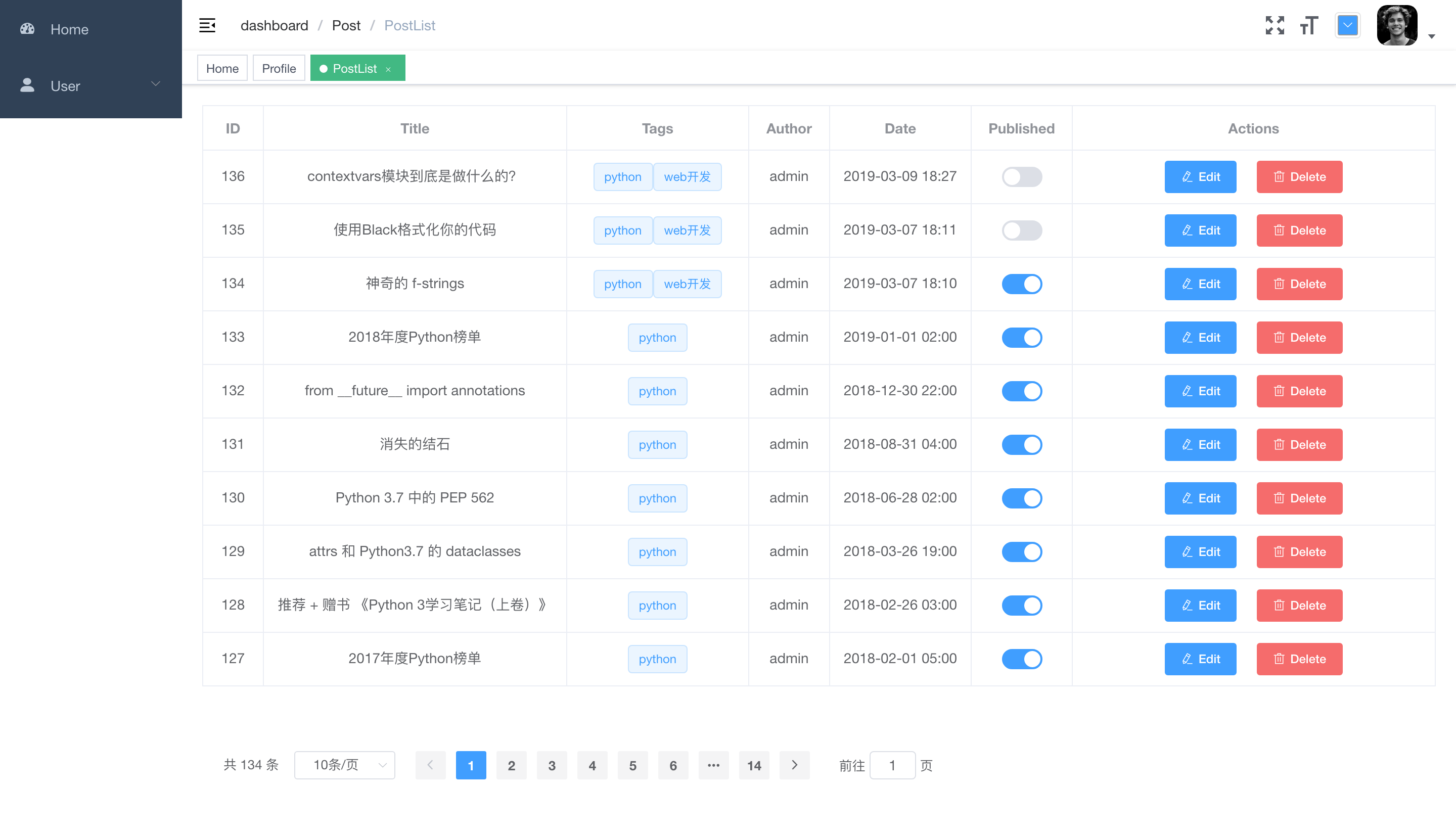Click the fullscreen toggle icon
The width and height of the screenshot is (1456, 834).
(x=1275, y=25)
